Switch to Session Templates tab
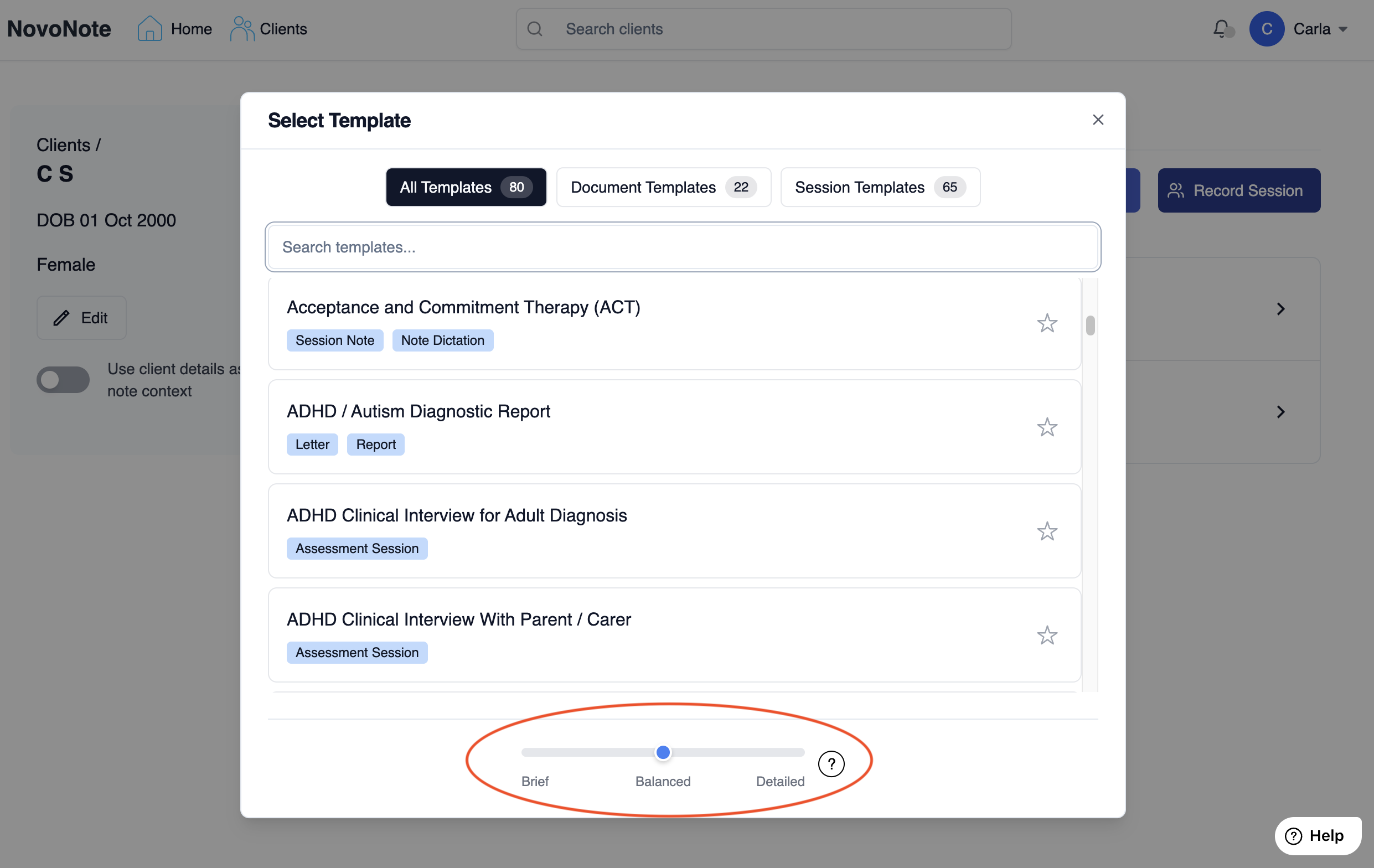 879,187
